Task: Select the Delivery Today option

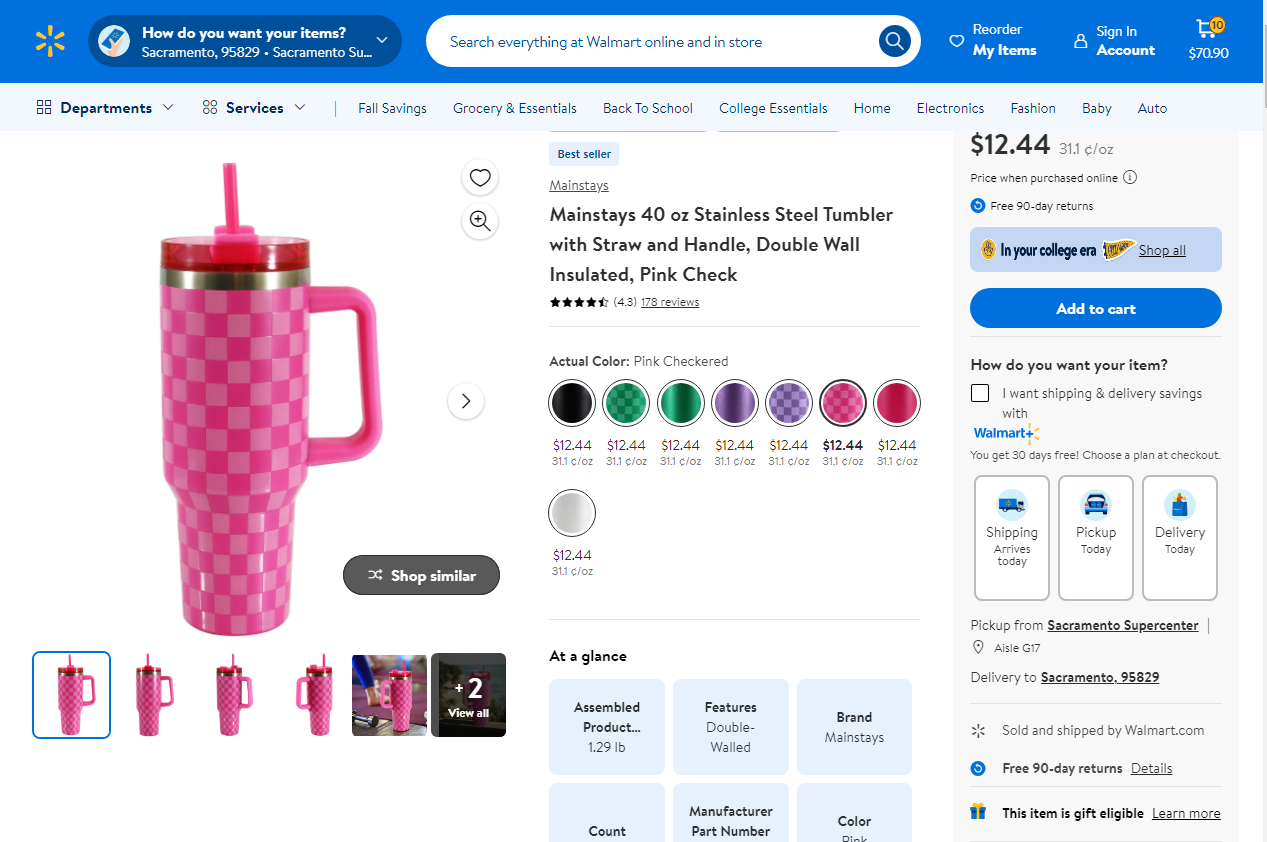Action: click(x=1179, y=537)
